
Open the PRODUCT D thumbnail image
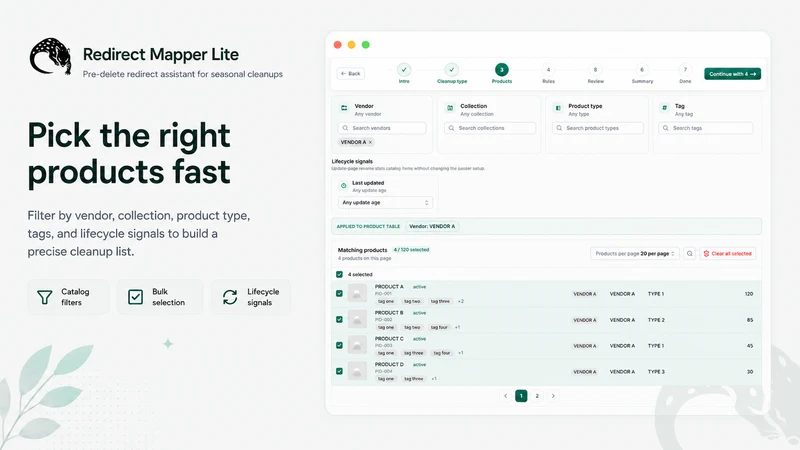[357, 371]
